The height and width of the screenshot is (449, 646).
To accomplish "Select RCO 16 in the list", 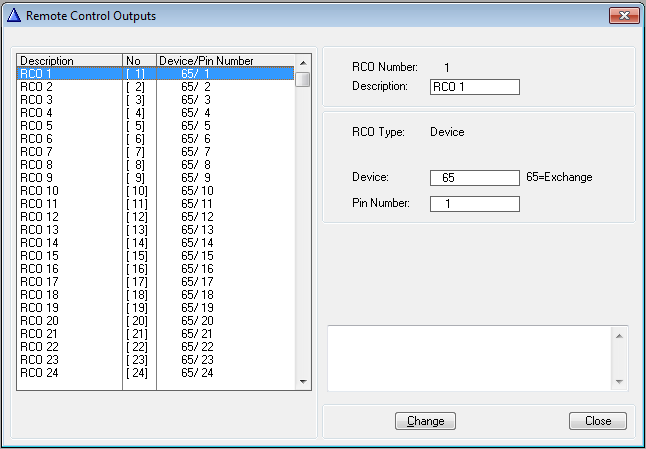I will (156, 269).
